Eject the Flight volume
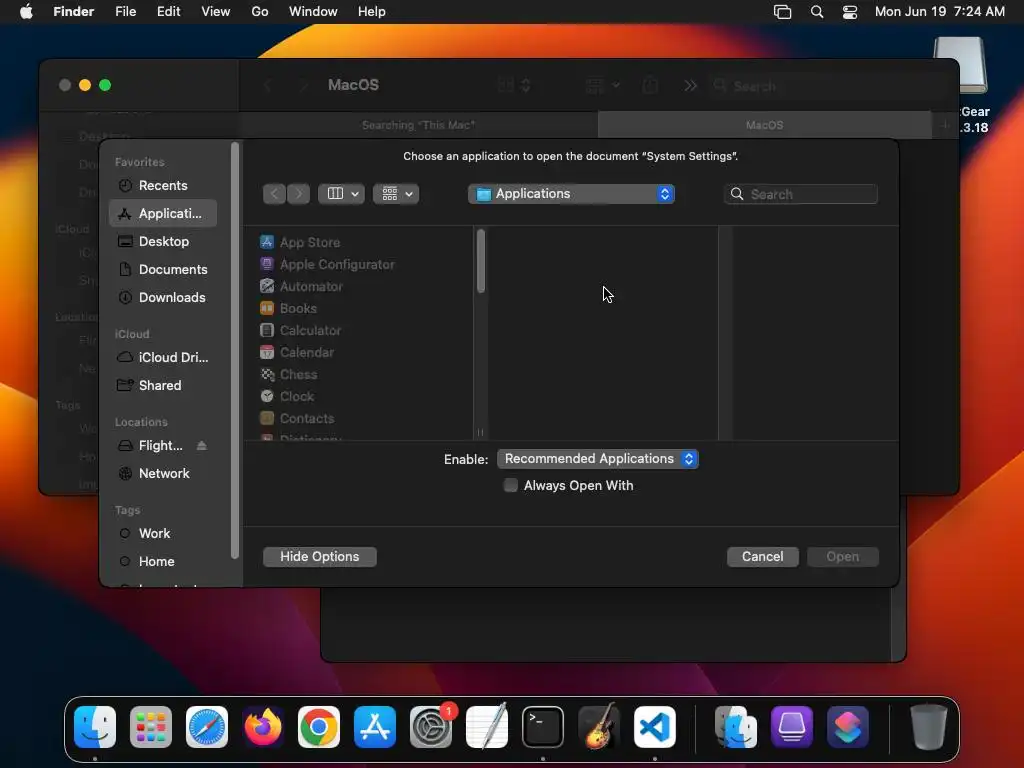1024x768 pixels. [202, 445]
